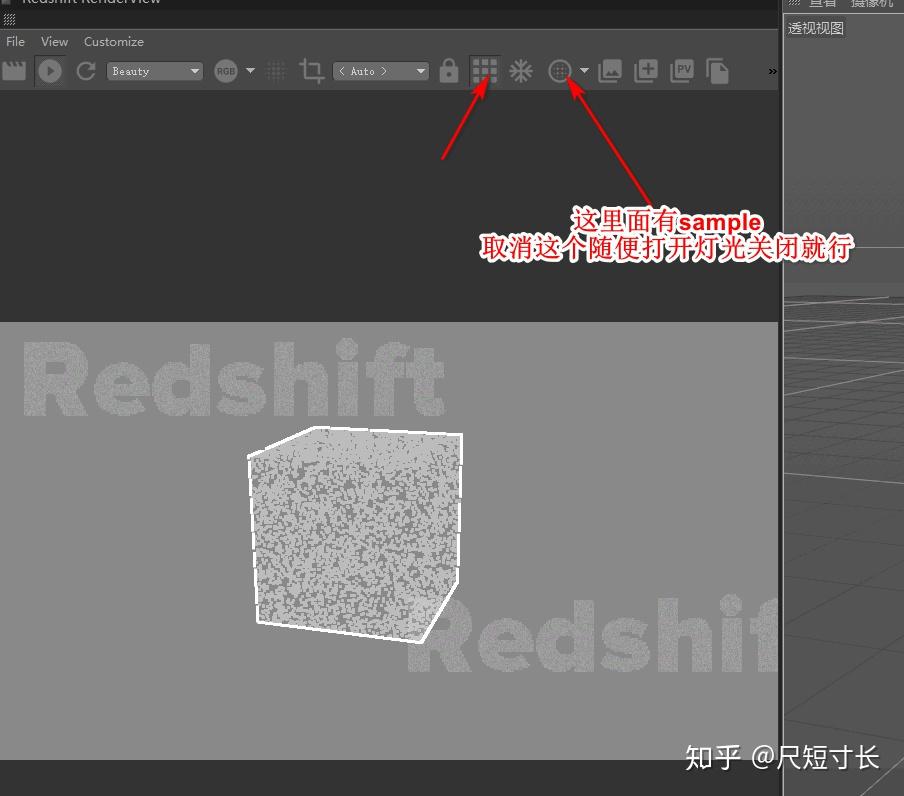Click the copy-to-clipboard icon
This screenshot has width=904, height=796.
click(x=718, y=71)
